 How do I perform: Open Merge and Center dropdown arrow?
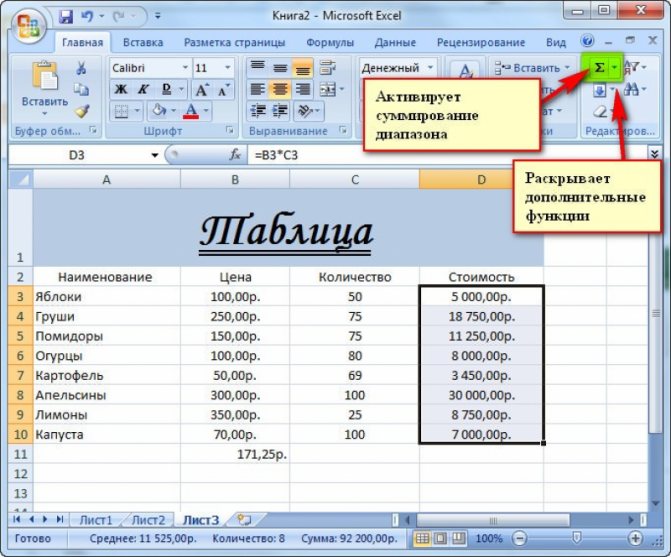click(x=342, y=89)
